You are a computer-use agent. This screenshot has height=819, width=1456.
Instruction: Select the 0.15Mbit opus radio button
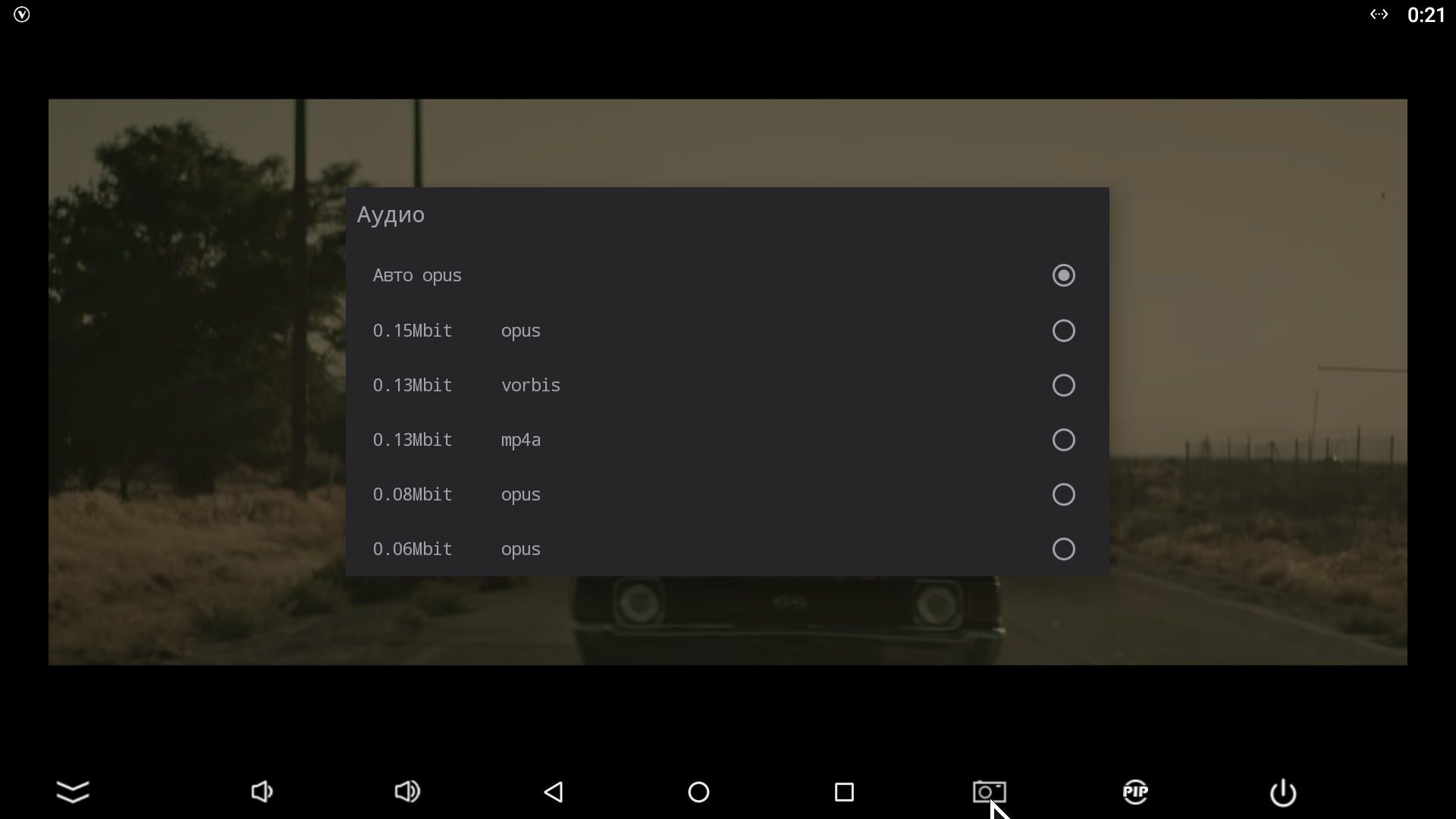click(x=1063, y=331)
